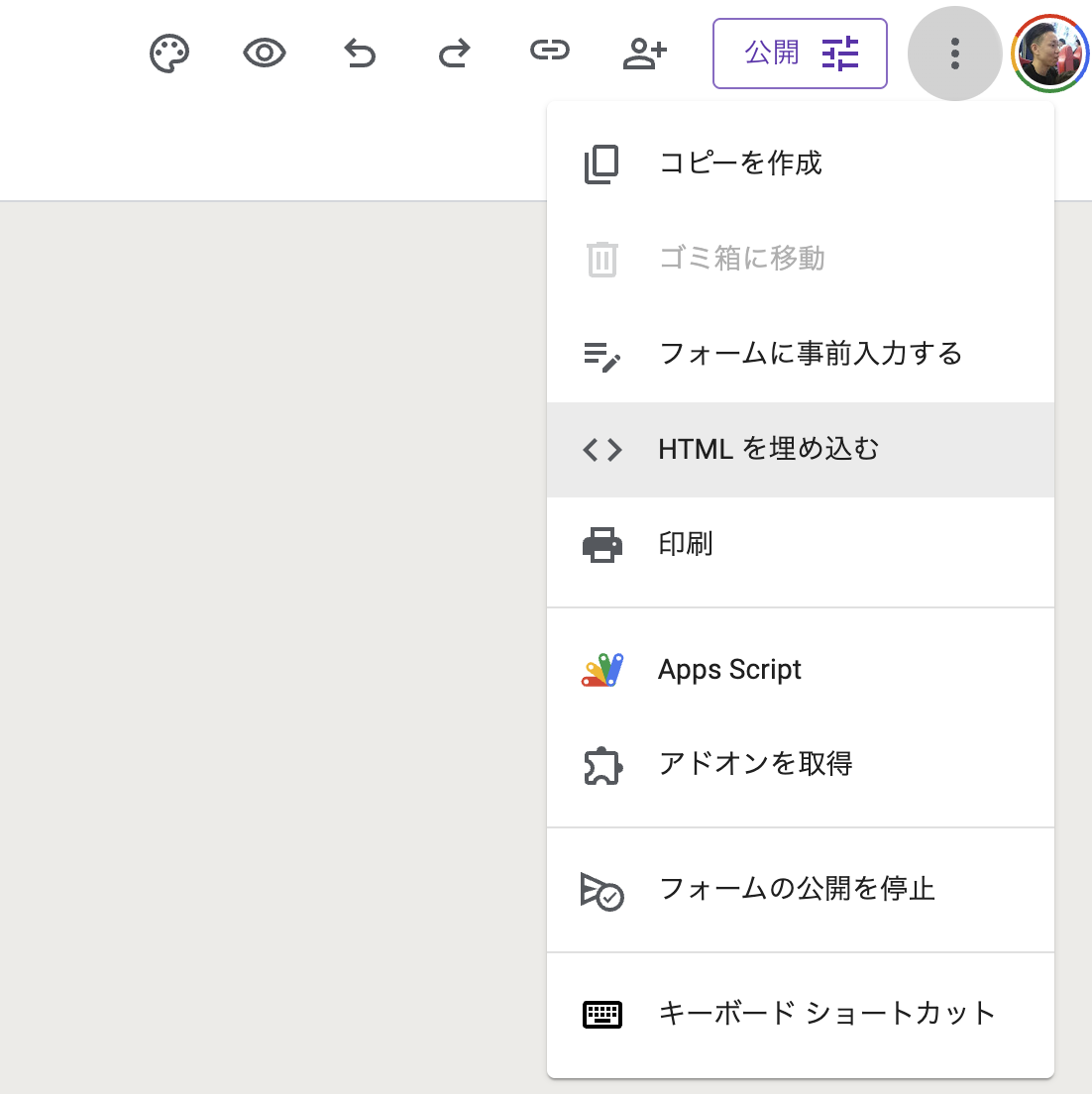1092x1094 pixels.
Task: Click the 公開 publish button
Action: point(800,54)
